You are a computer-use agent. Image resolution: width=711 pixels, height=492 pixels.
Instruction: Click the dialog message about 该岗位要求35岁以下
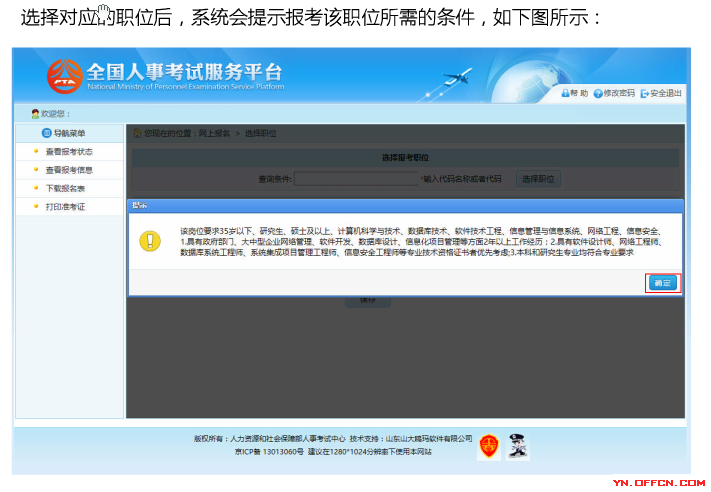[421, 242]
